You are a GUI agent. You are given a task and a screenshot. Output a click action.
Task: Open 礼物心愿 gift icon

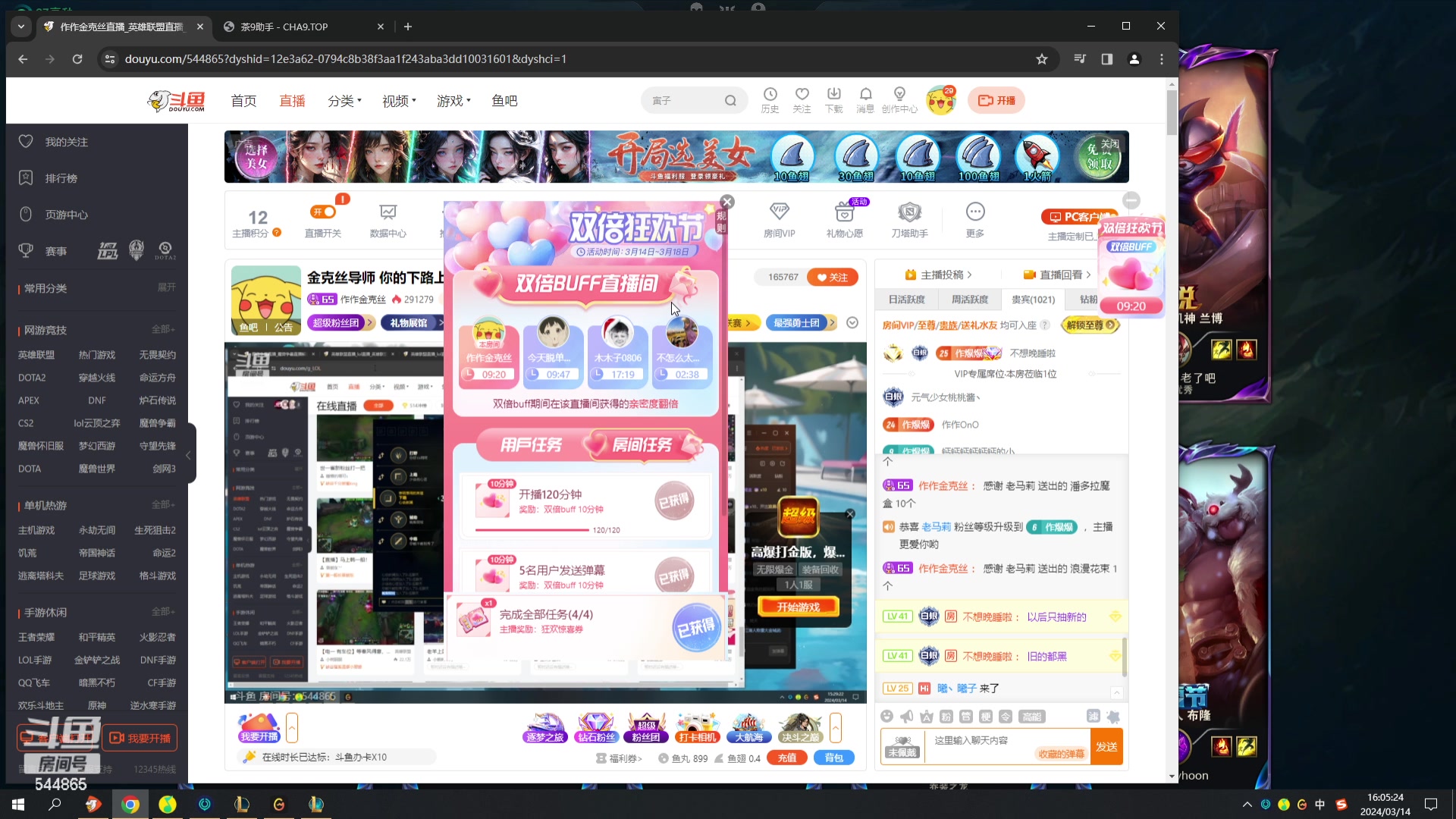click(844, 221)
